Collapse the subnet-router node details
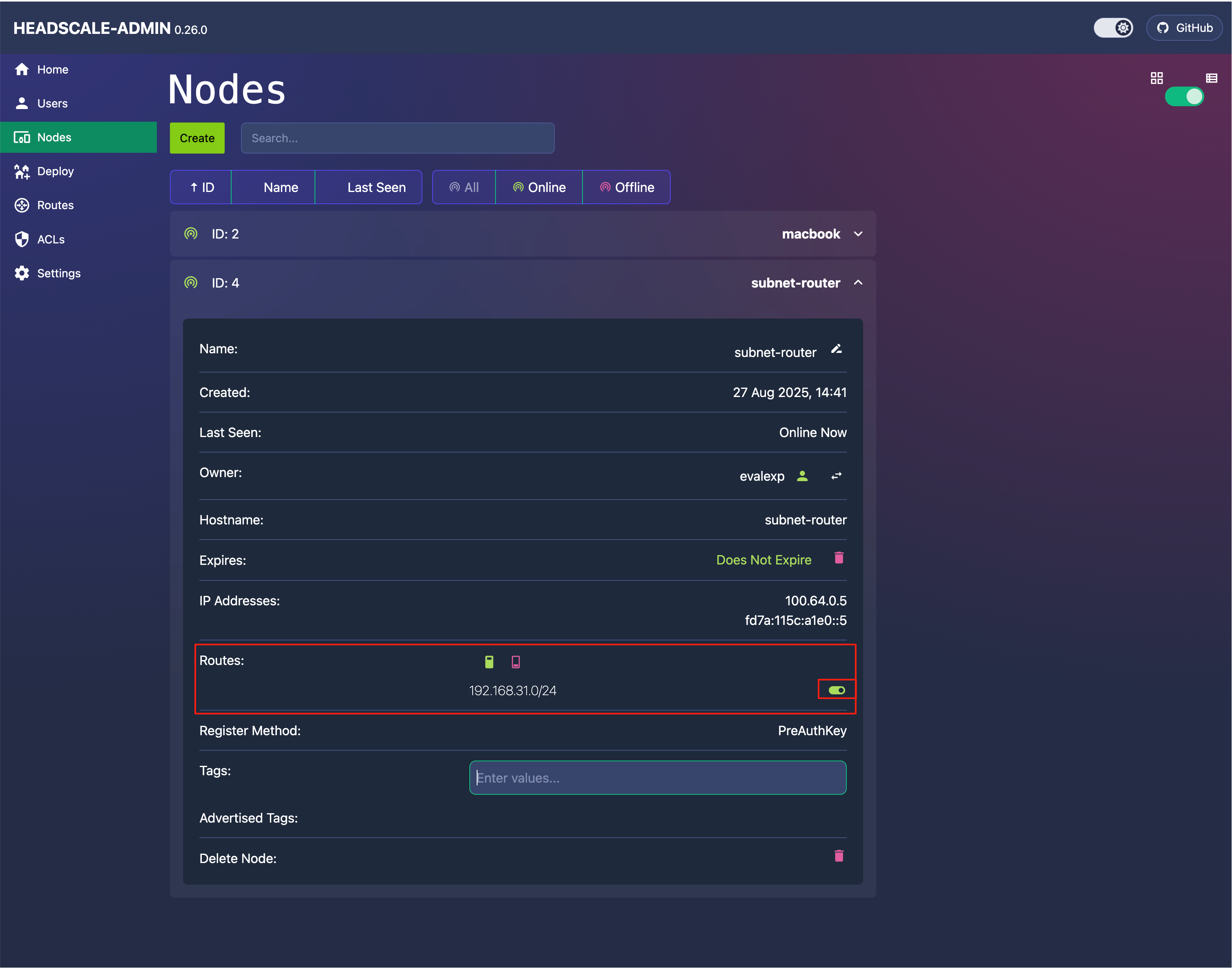Screen dimensions: 1232x968 858,283
